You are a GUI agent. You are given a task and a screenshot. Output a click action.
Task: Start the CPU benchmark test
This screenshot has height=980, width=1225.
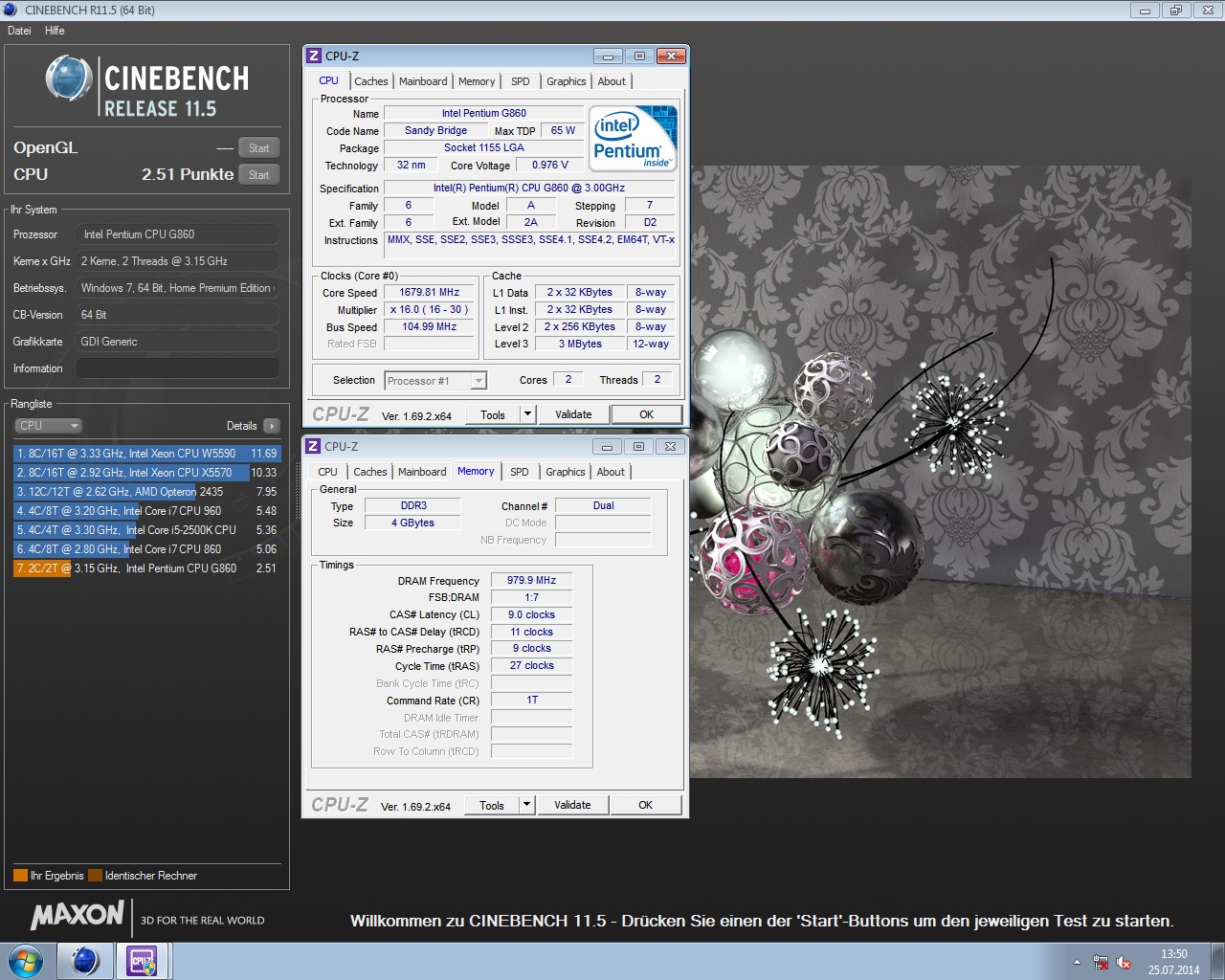pyautogui.click(x=258, y=175)
